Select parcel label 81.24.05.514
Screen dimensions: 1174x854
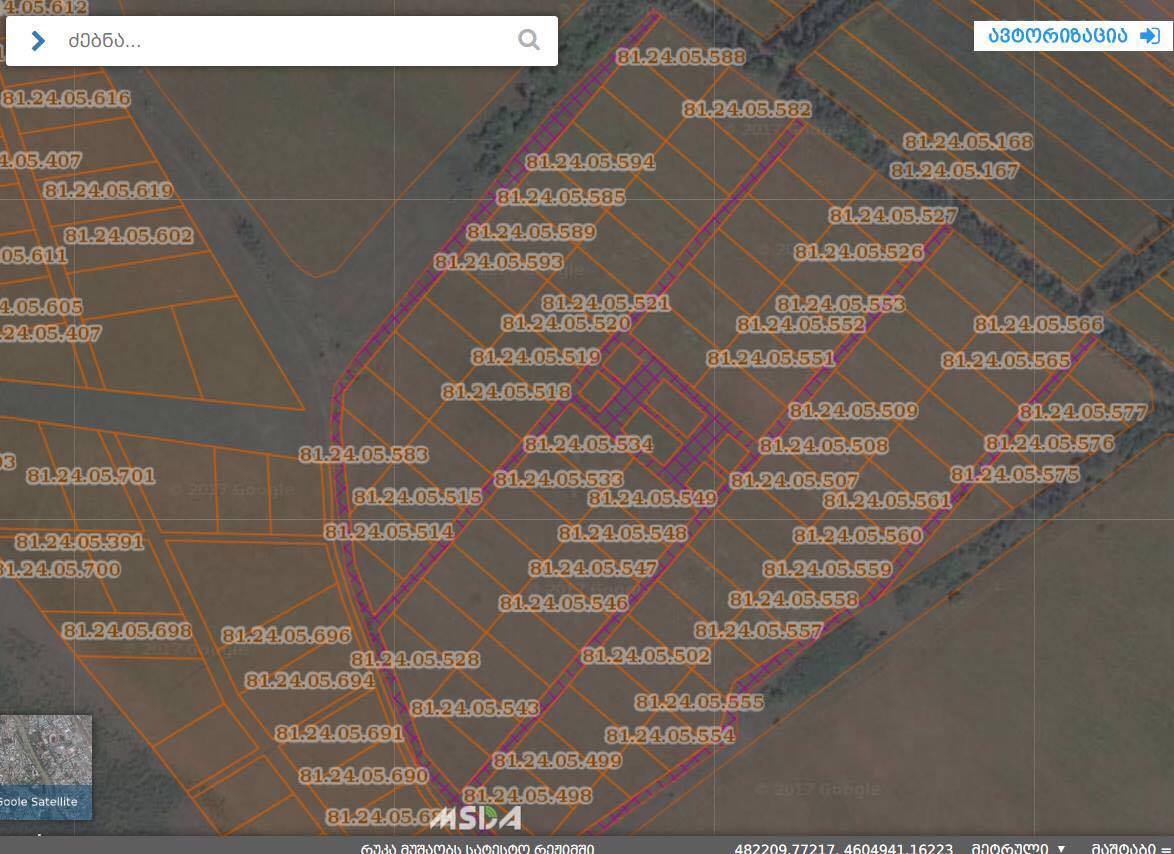coord(389,531)
